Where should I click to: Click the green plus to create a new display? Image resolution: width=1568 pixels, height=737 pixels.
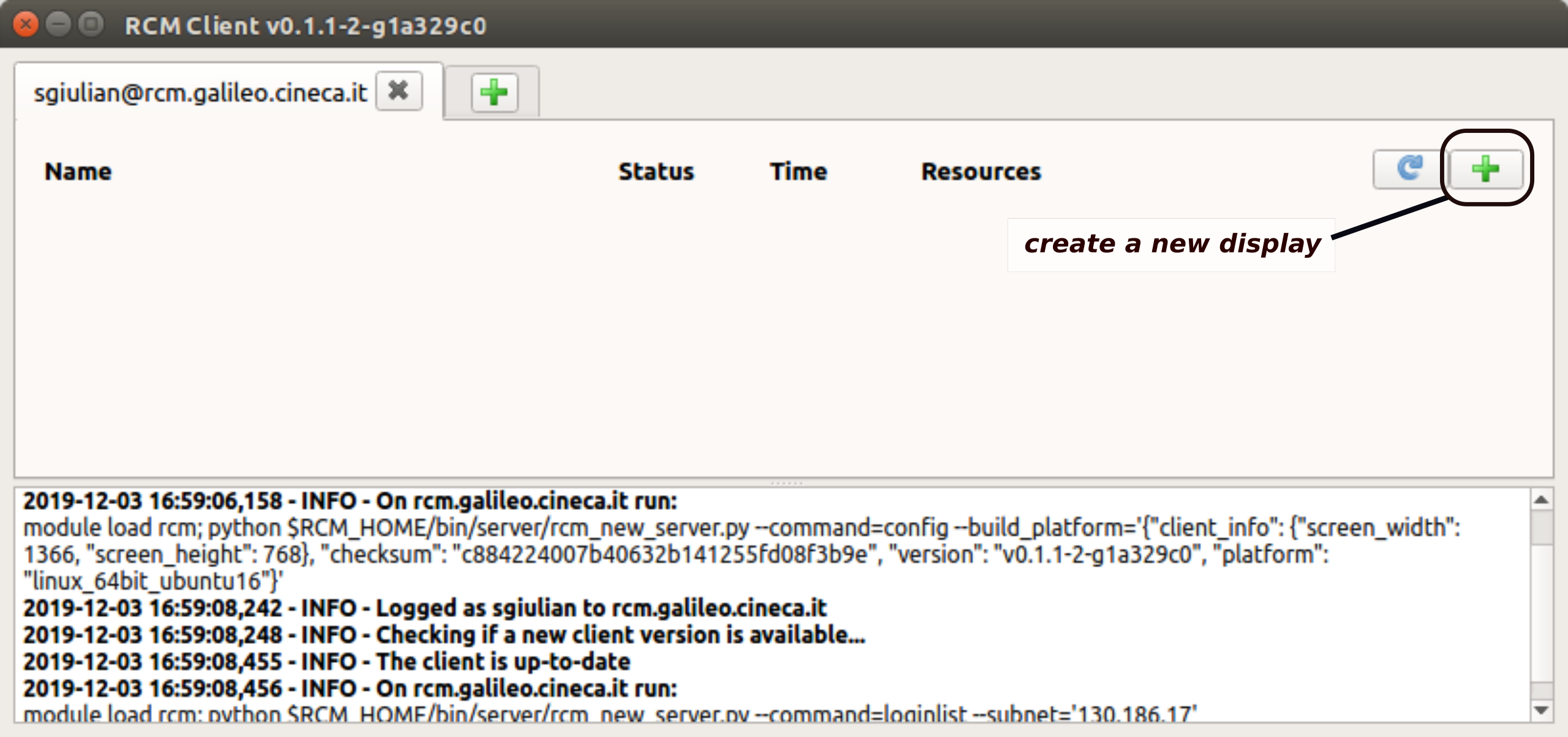click(x=1486, y=169)
